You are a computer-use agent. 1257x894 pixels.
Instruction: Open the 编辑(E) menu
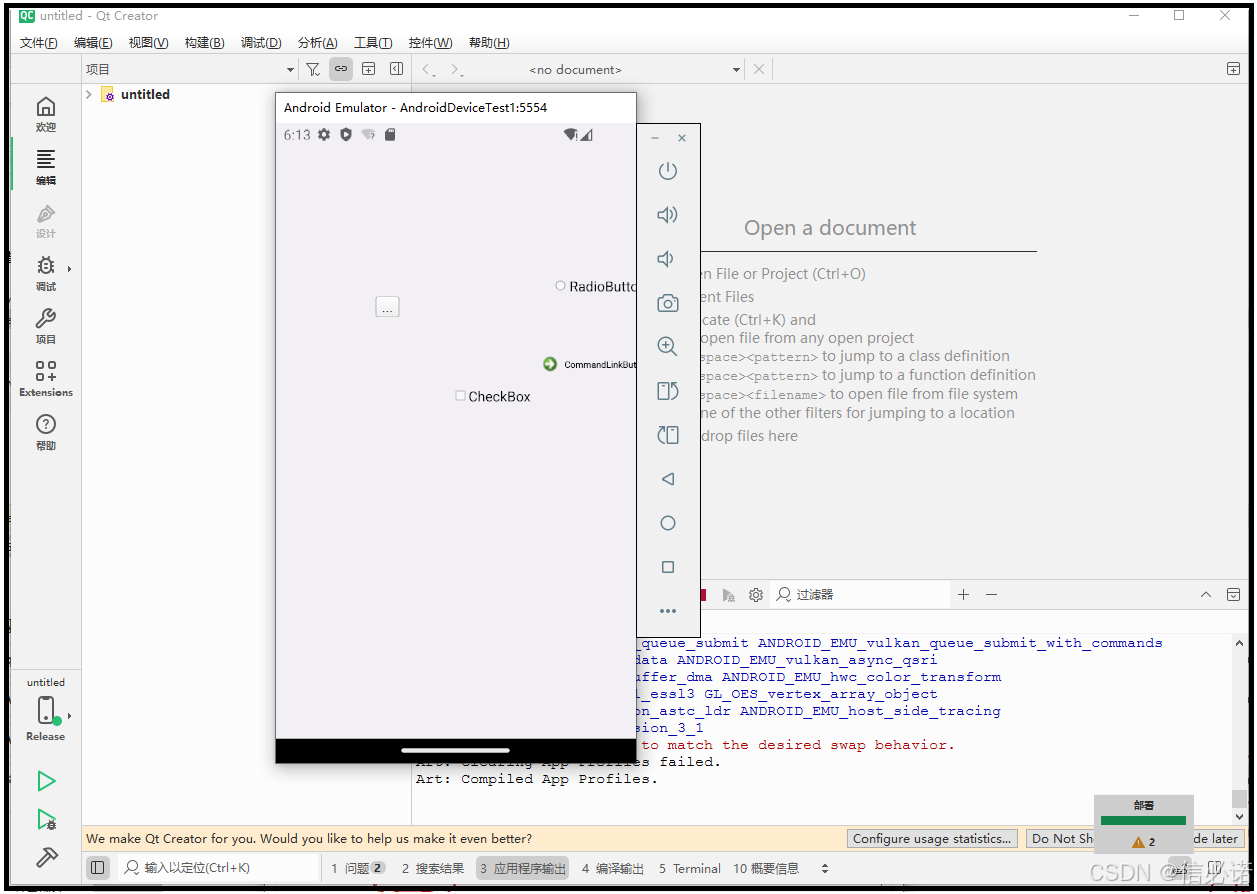tap(93, 43)
